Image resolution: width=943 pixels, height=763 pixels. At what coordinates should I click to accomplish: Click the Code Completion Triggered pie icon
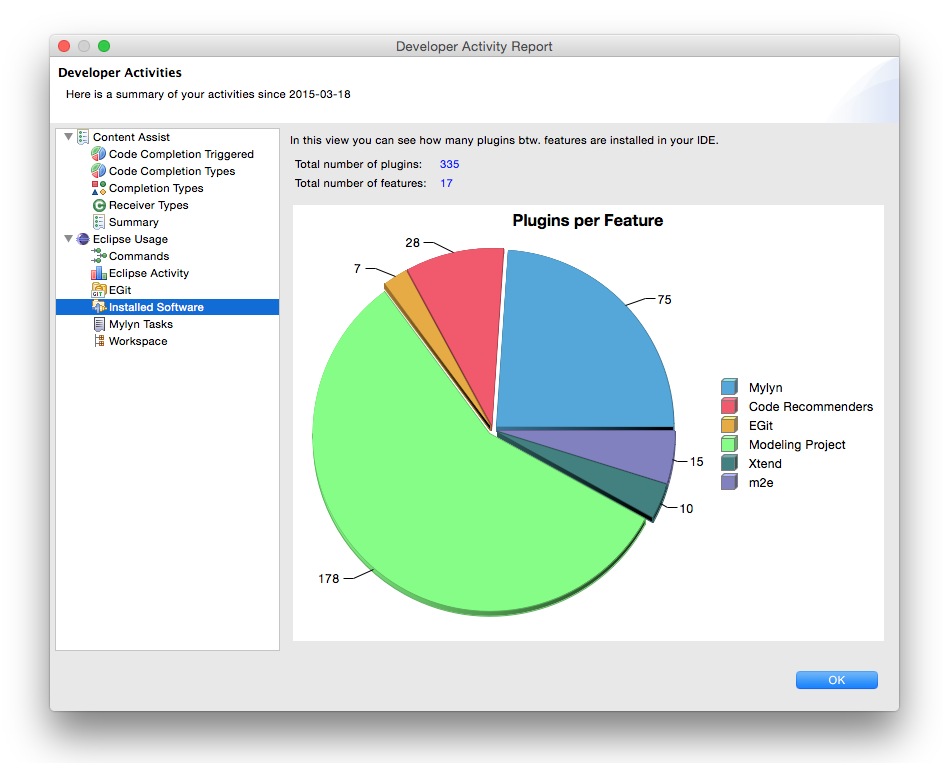tap(99, 154)
